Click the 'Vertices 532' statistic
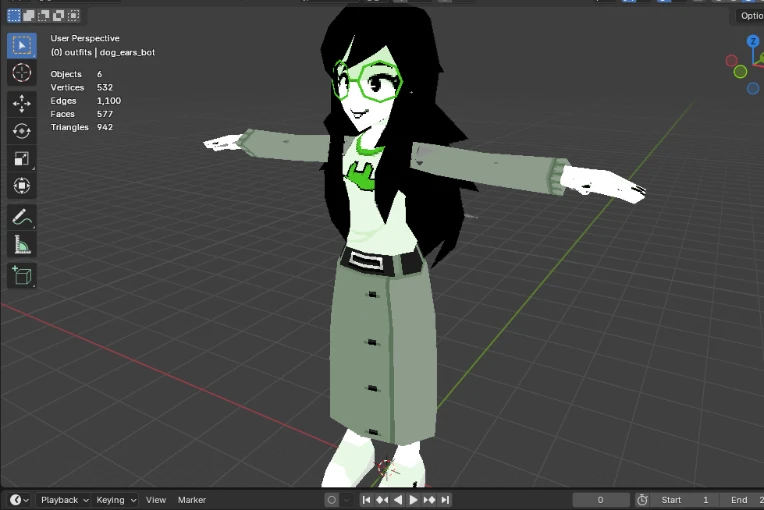This screenshot has height=510, width=764. click(81, 87)
